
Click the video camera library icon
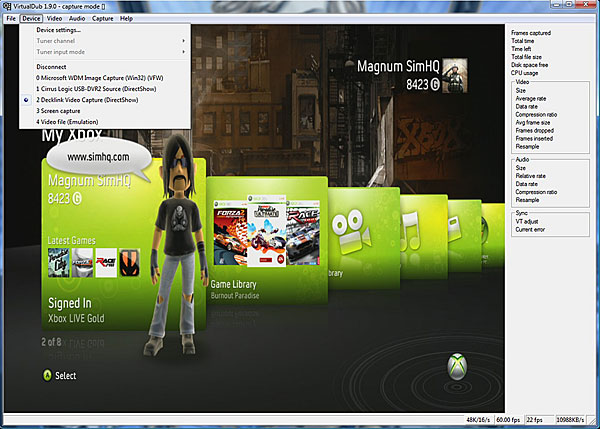[x=351, y=232]
